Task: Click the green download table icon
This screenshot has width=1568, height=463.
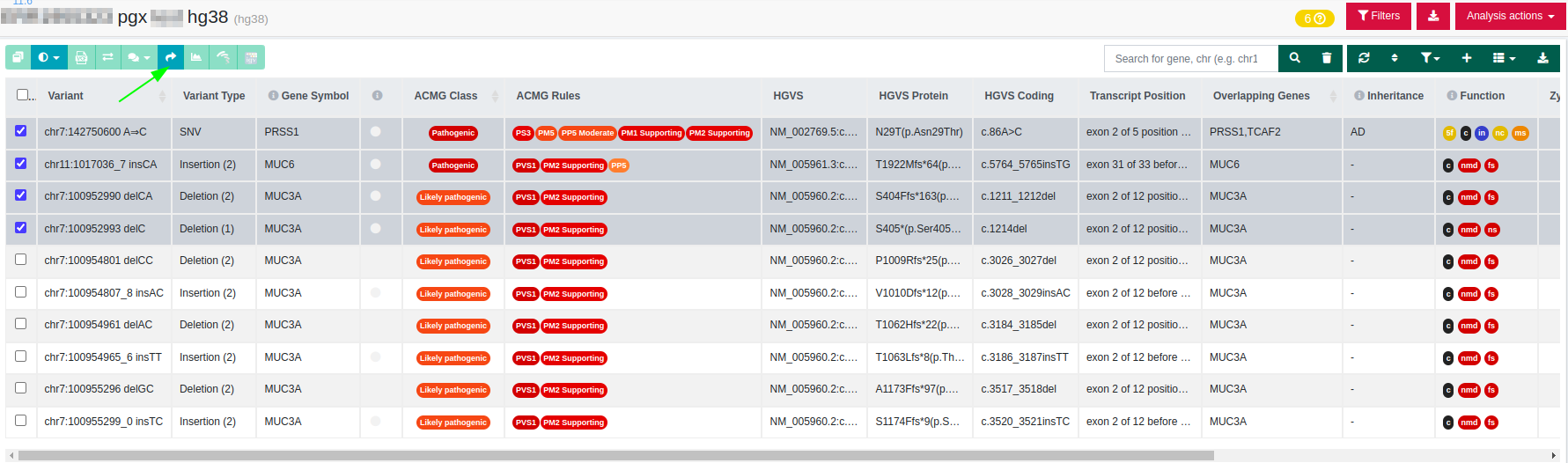Action: pos(1542,58)
